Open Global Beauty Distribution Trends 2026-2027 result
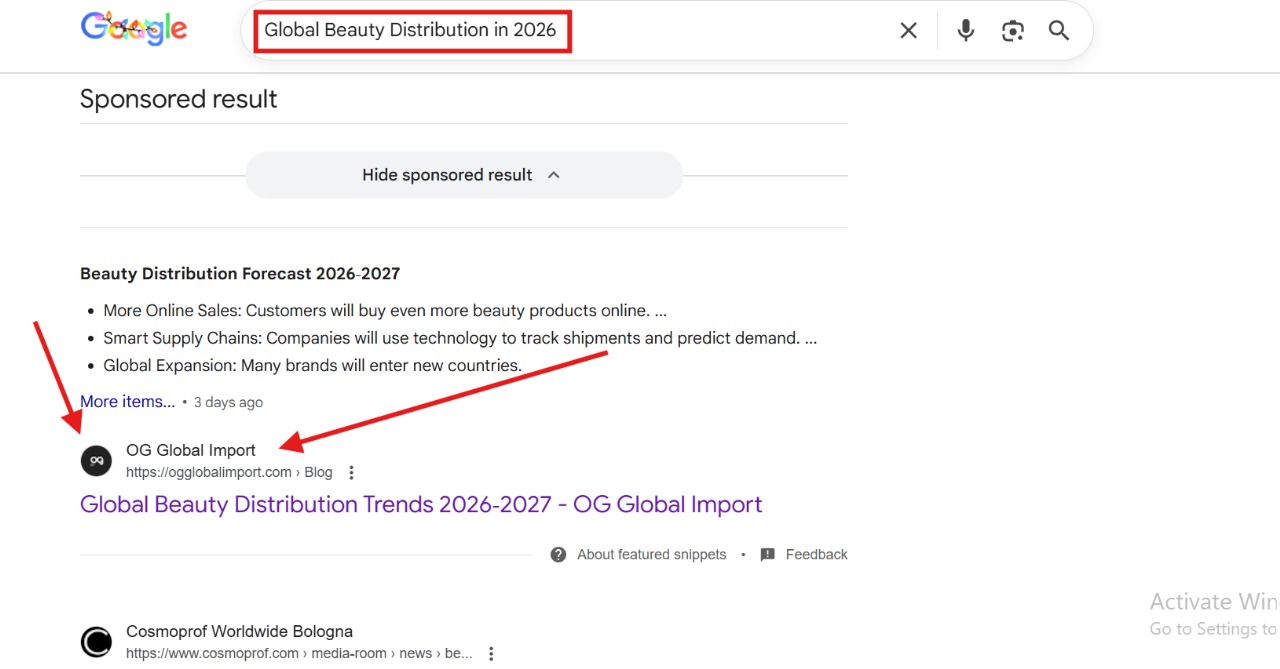The image size is (1280, 669). tap(421, 505)
